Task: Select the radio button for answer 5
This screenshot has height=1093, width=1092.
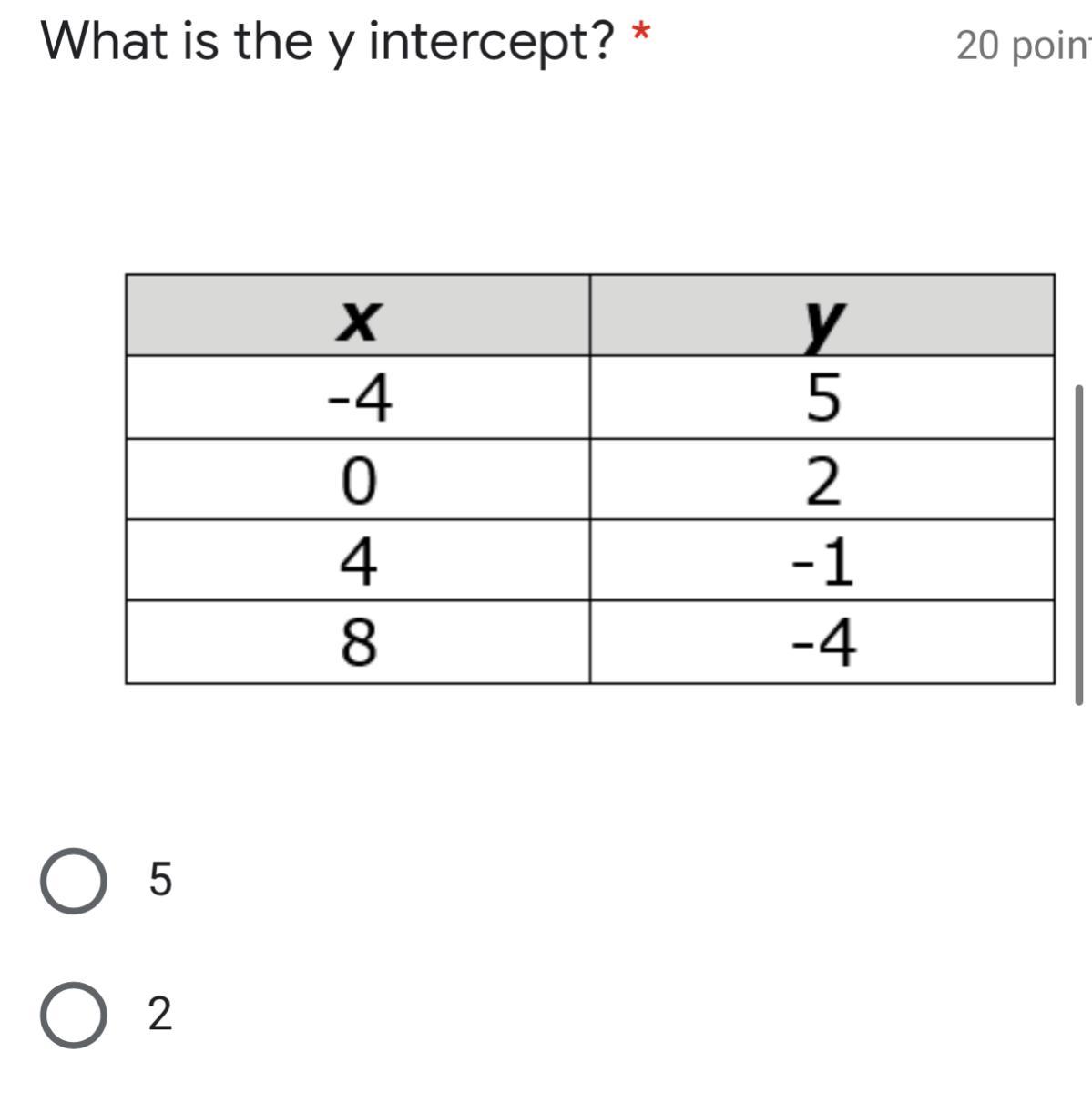Action: [73, 881]
